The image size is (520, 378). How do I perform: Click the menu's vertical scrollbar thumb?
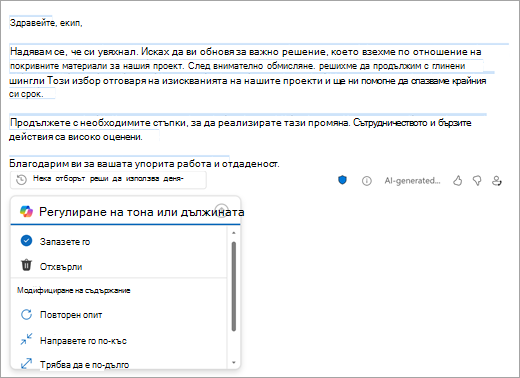(x=234, y=286)
